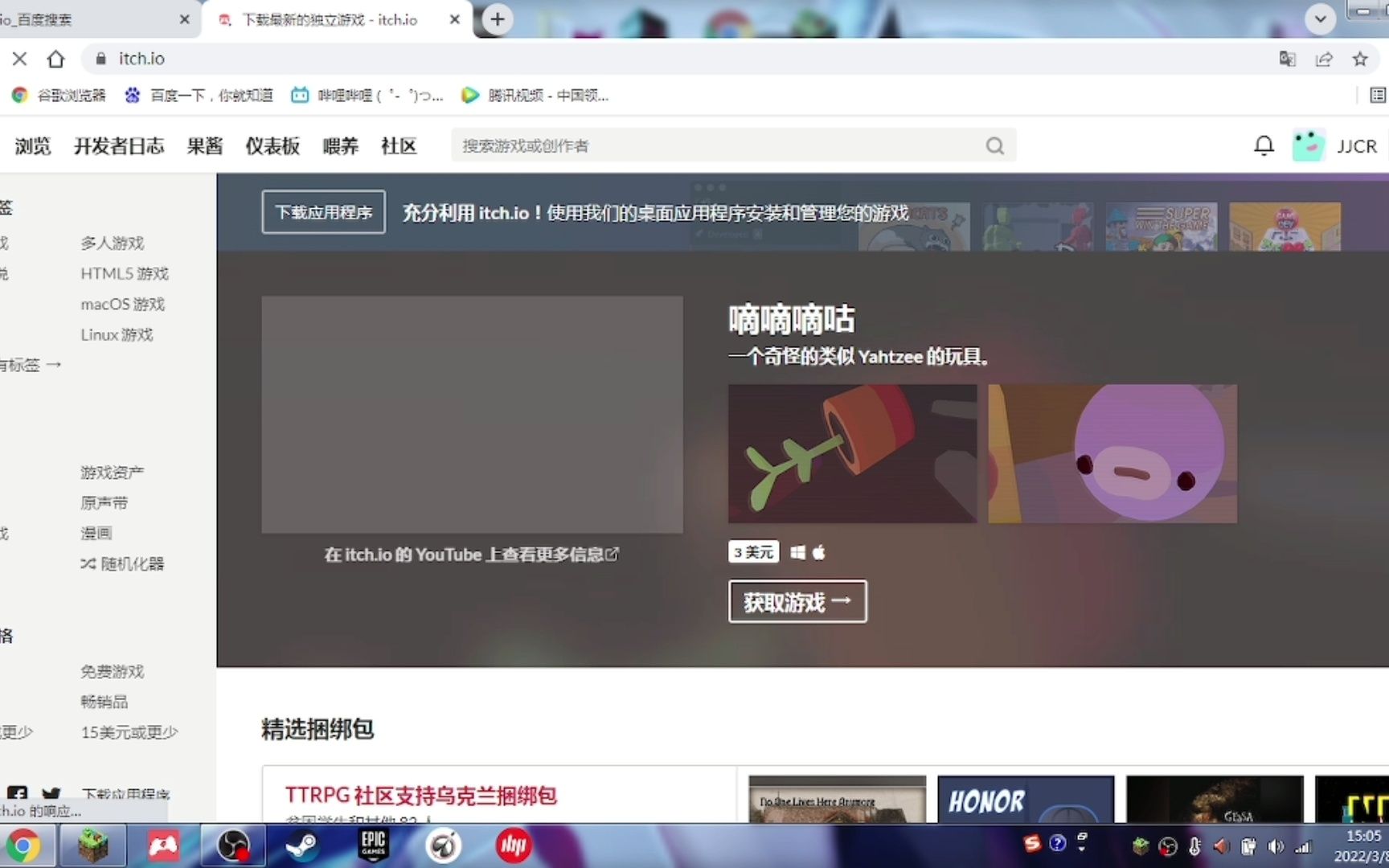Bookmark this page with the star
Viewport: 1389px width, 868px height.
click(x=1360, y=59)
